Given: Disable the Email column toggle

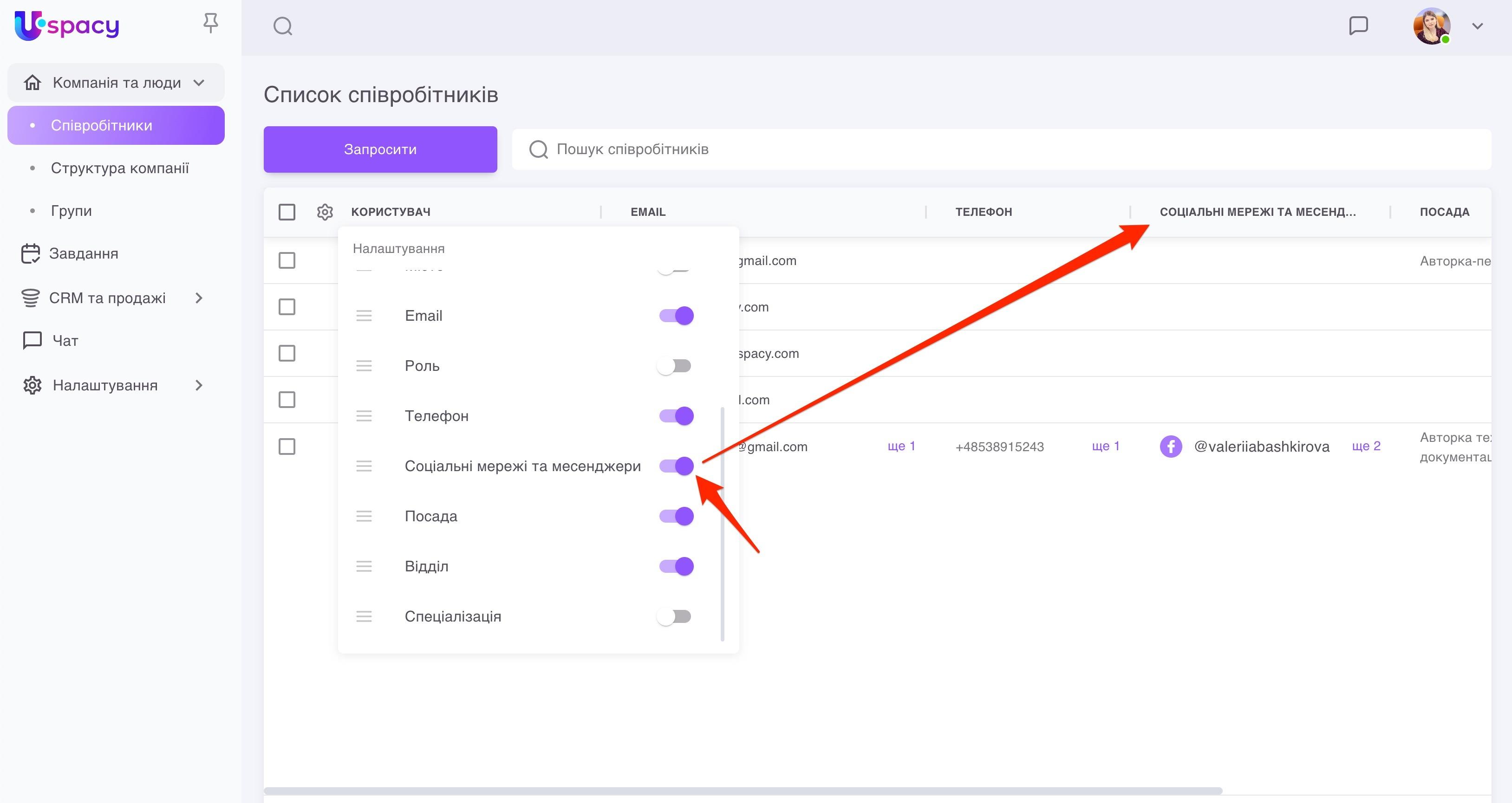Looking at the screenshot, I should click(x=676, y=316).
